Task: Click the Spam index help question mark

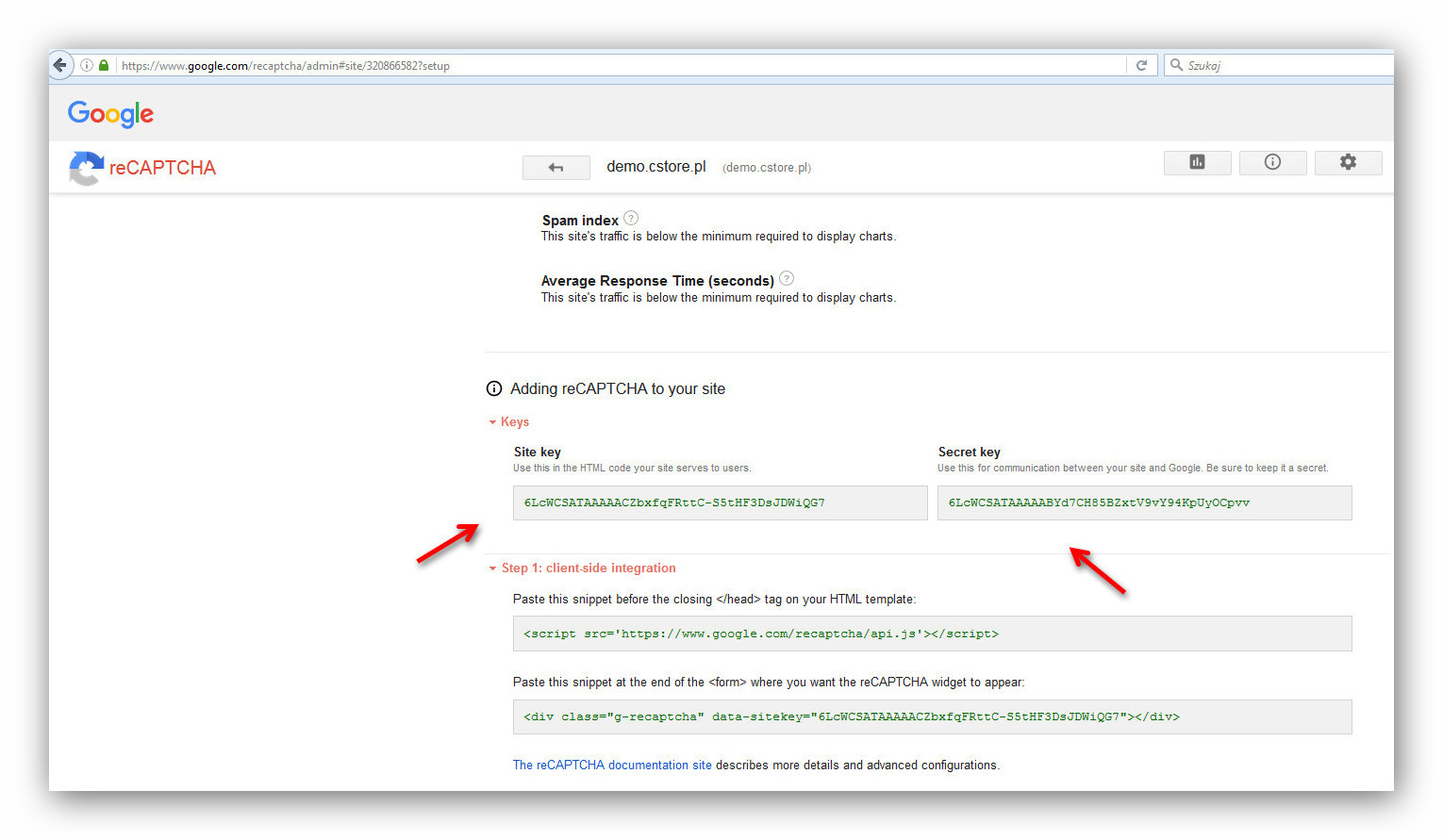Action: (x=631, y=218)
